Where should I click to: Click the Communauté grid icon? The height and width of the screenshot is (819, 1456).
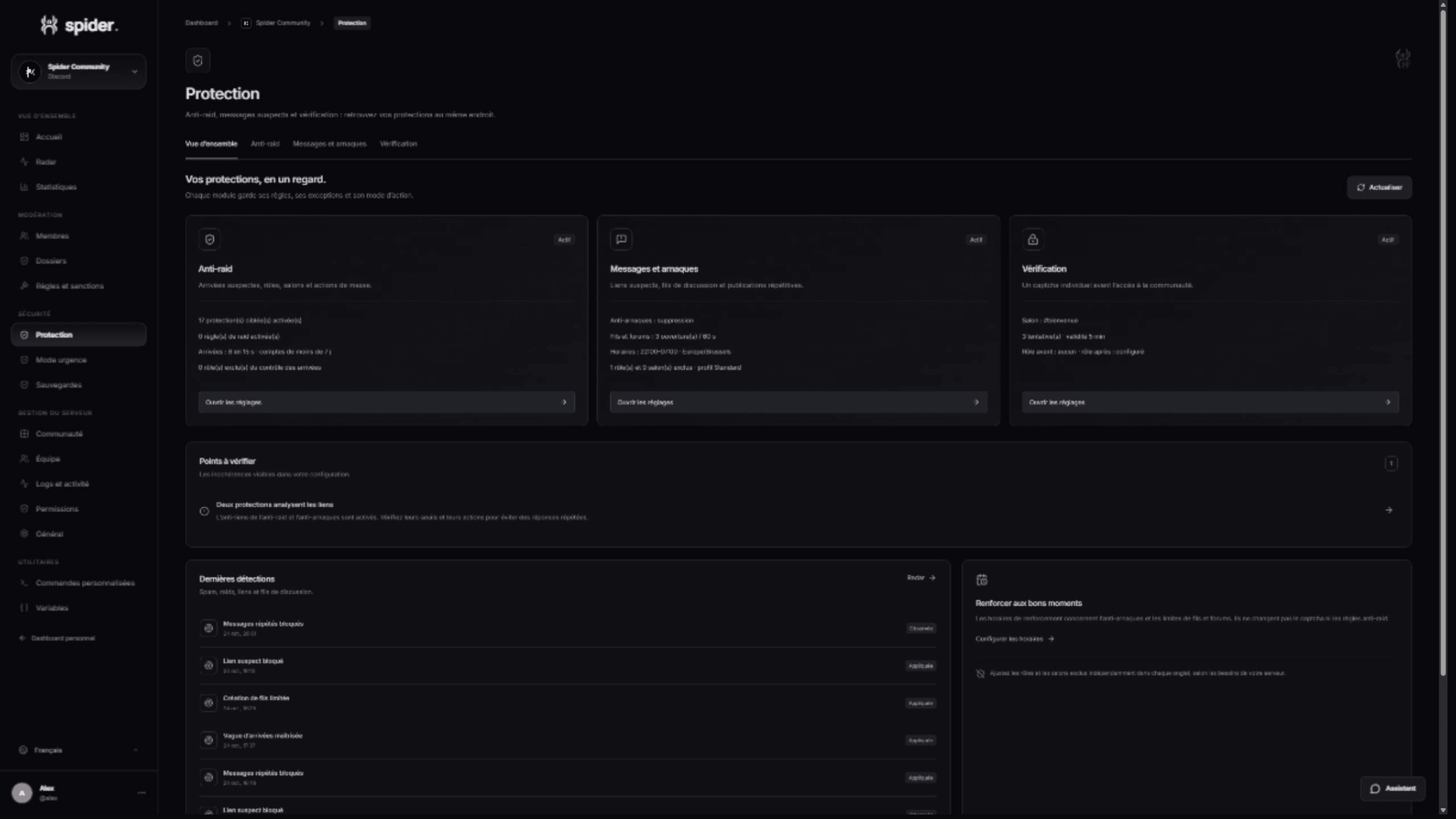point(24,434)
